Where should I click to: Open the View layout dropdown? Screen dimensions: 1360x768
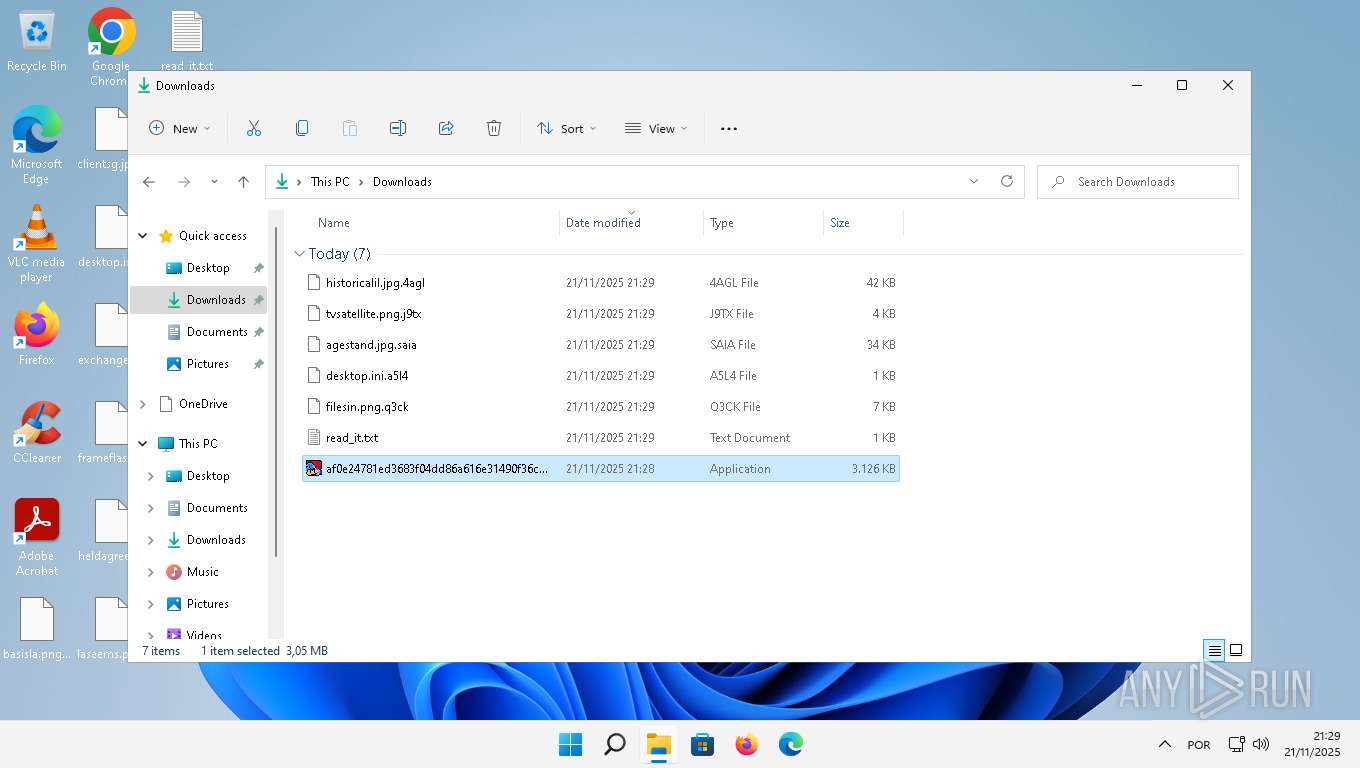(x=656, y=128)
